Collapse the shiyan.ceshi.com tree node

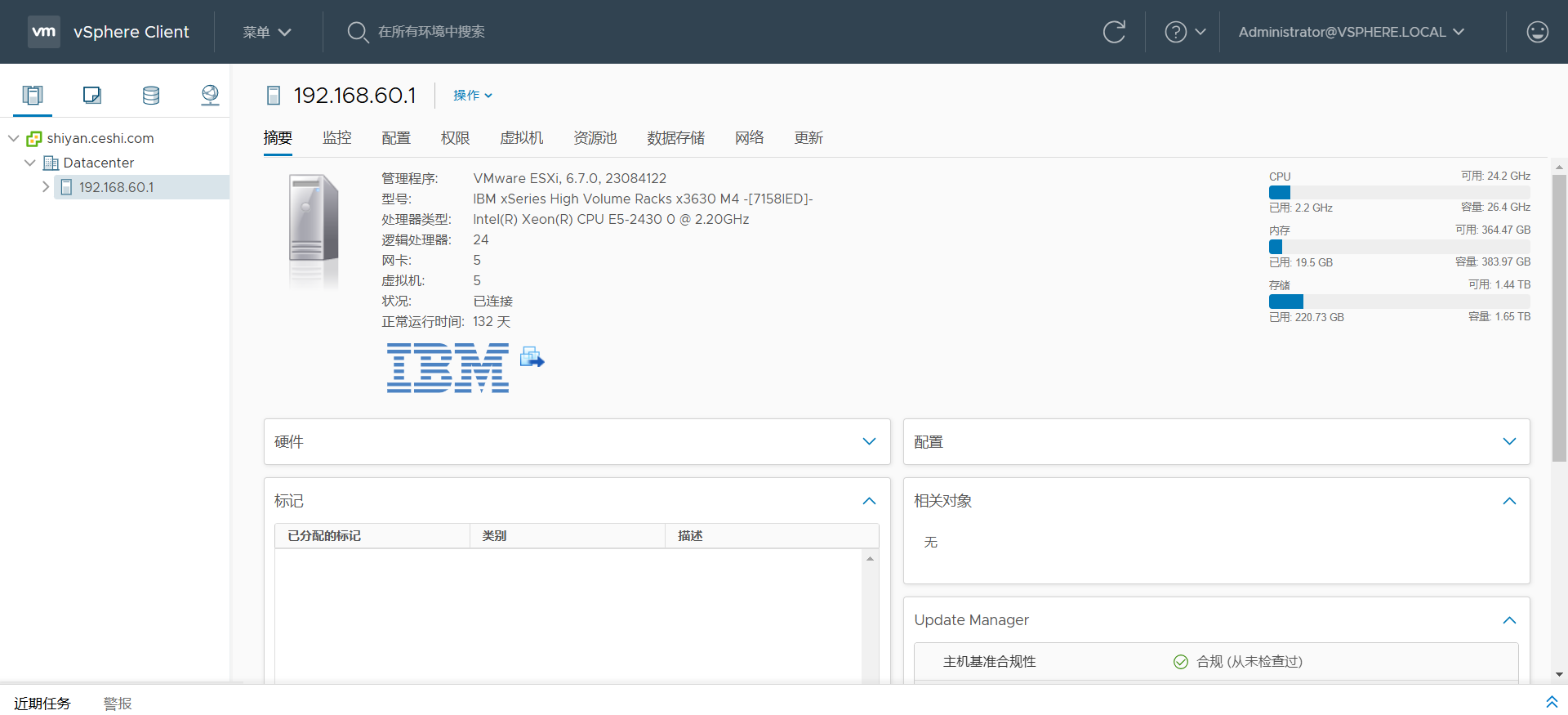click(13, 138)
